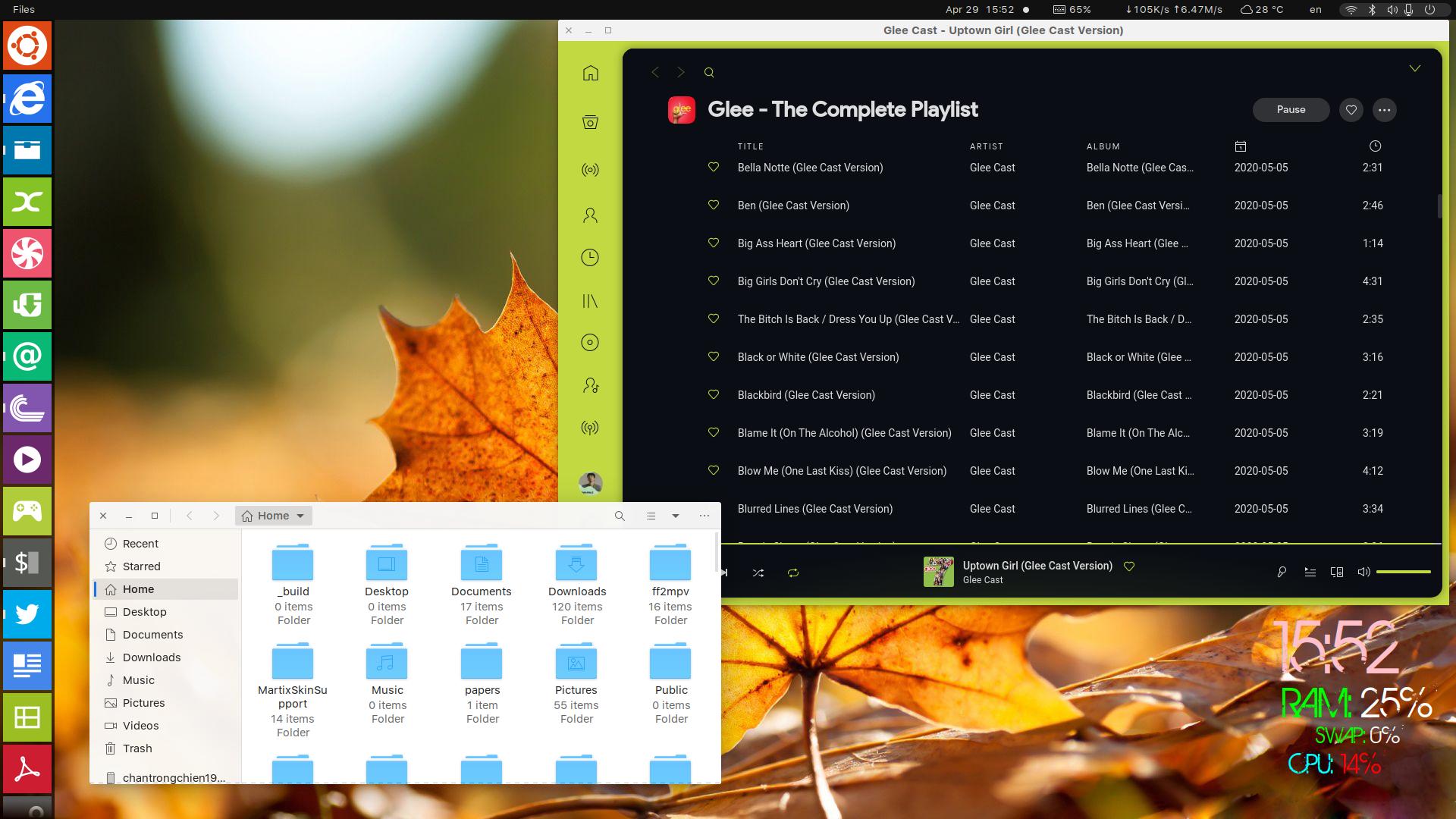Sort tracks by date added column icon
1456x819 pixels.
point(1241,146)
